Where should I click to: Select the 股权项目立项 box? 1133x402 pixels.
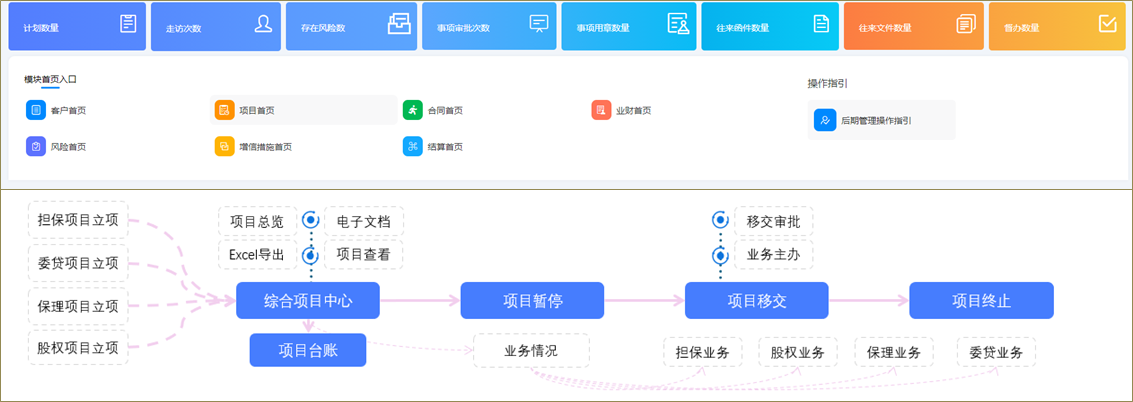tap(78, 348)
